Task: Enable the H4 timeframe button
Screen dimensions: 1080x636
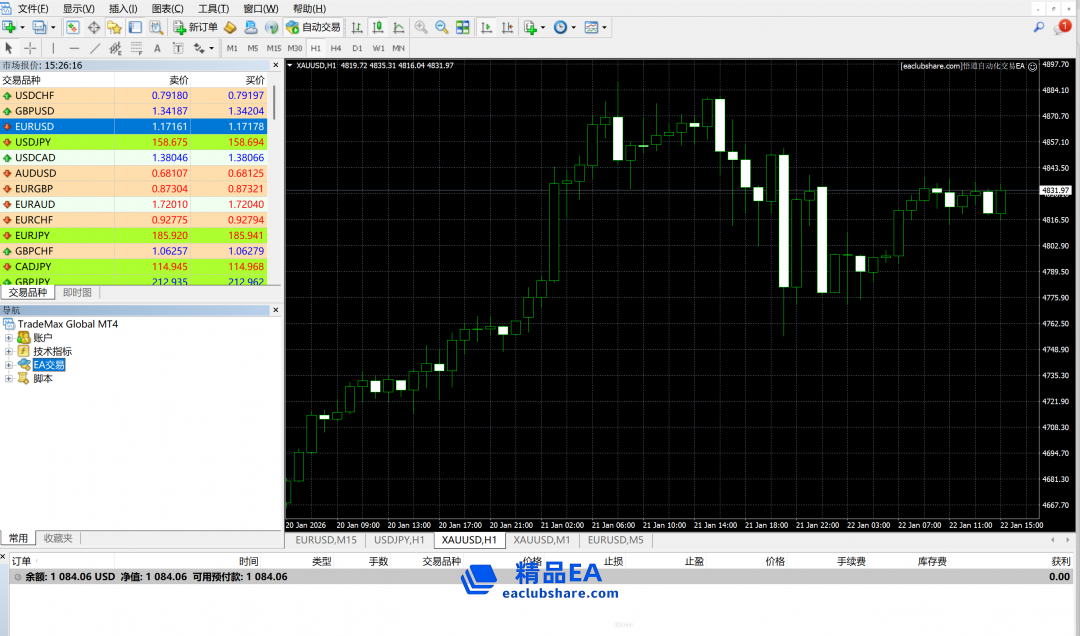Action: (x=336, y=48)
